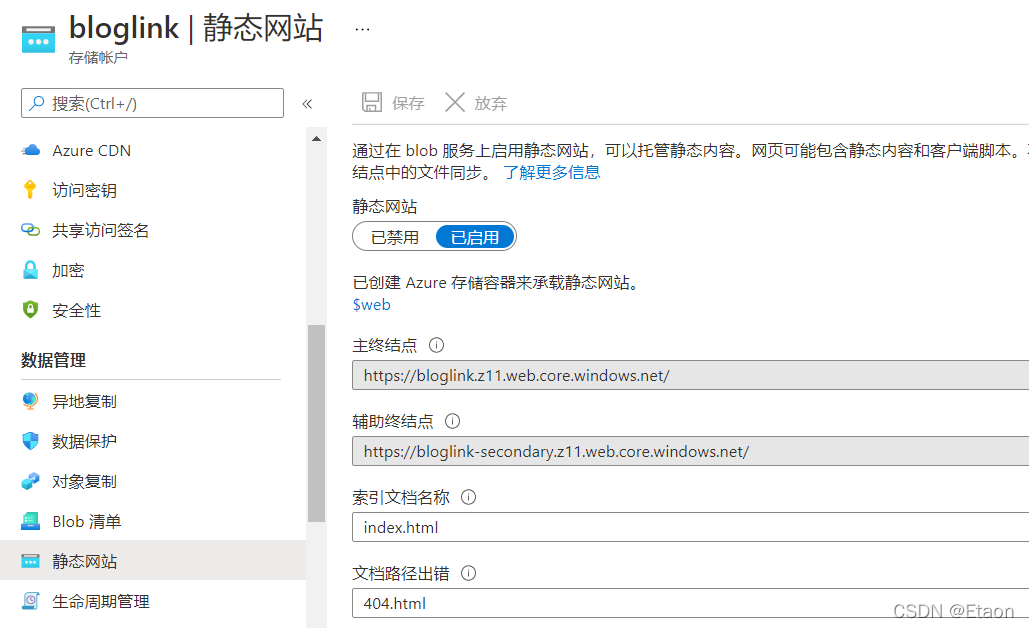
Task: Open the more options ellipsis next to title
Action: [x=362, y=29]
